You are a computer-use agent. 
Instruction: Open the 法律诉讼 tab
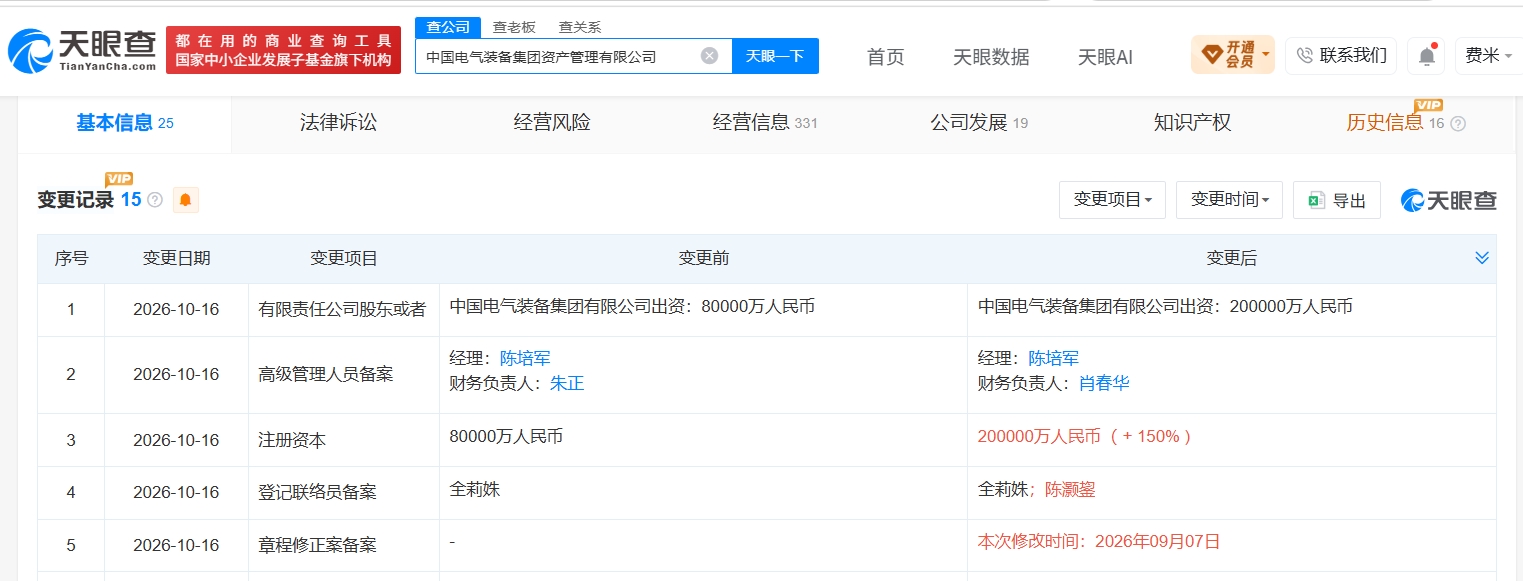tap(338, 123)
